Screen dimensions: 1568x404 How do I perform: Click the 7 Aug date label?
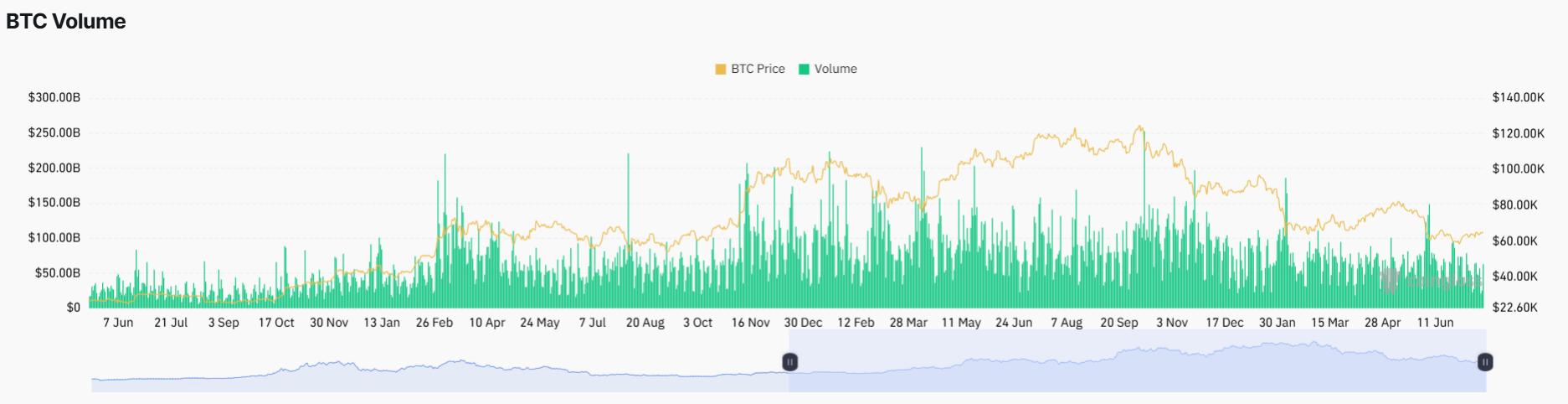coord(1067,323)
